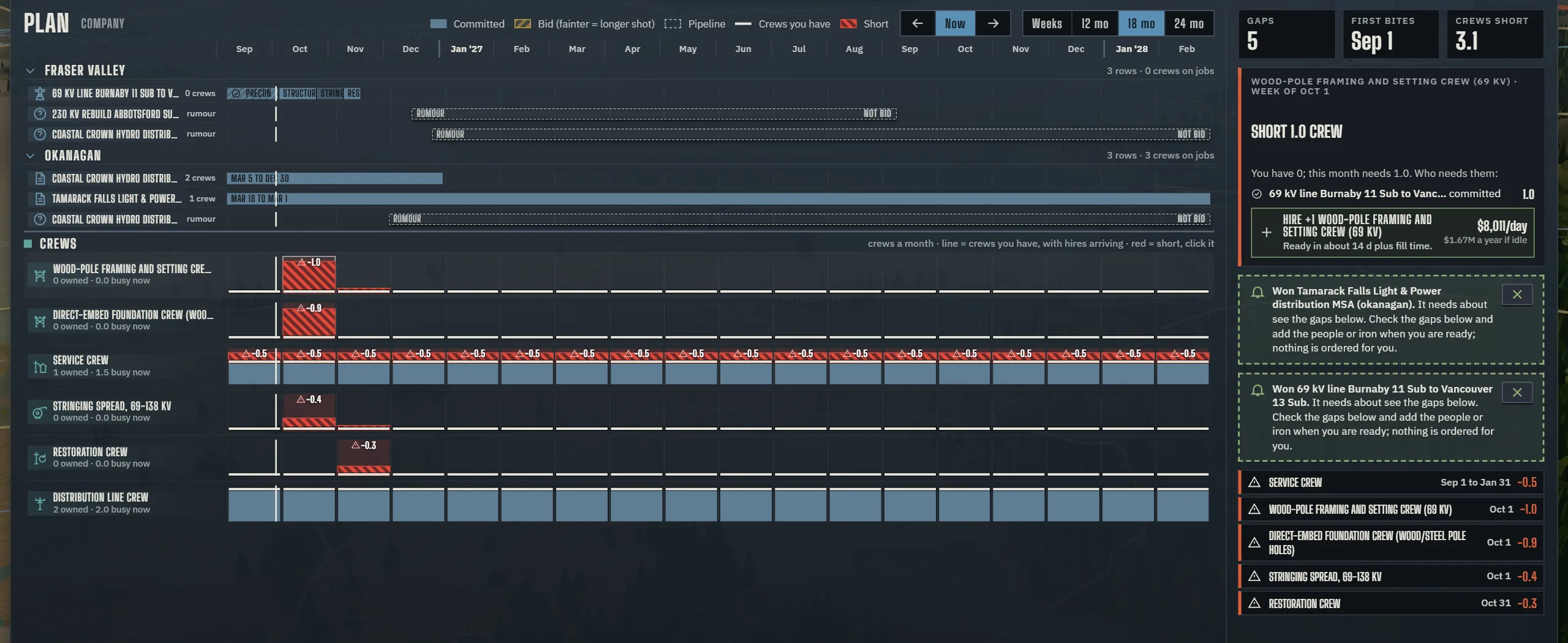Select the 24 mo timeline range
The height and width of the screenshot is (643, 1568).
click(1189, 23)
